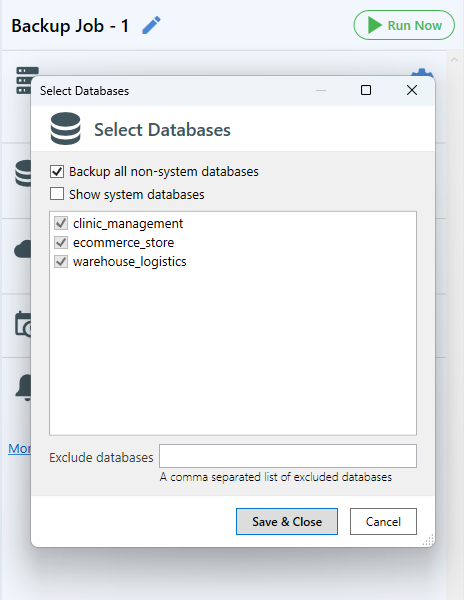Select the ecommerce_store database name
The image size is (464, 600).
[124, 242]
